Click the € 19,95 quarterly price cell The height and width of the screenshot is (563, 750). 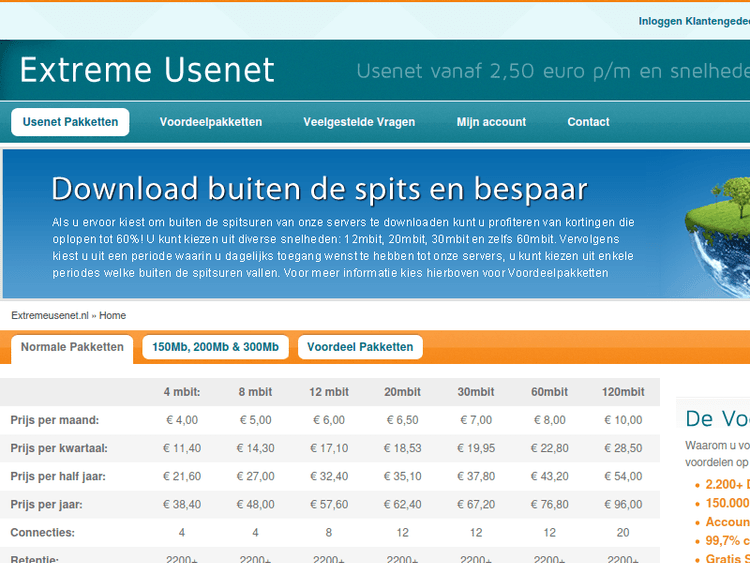pos(476,449)
